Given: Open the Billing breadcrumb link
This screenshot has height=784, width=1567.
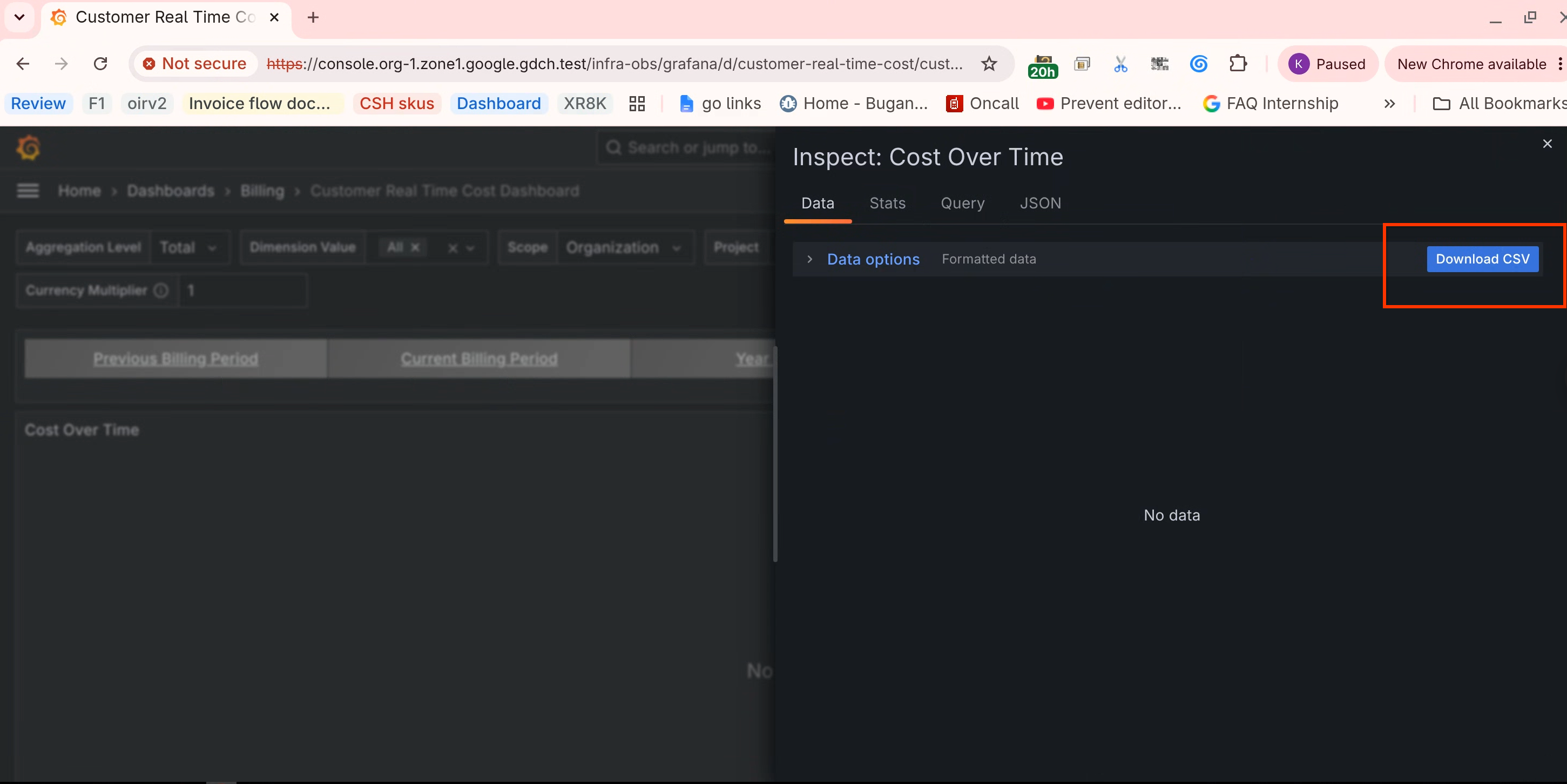Looking at the screenshot, I should [x=262, y=191].
